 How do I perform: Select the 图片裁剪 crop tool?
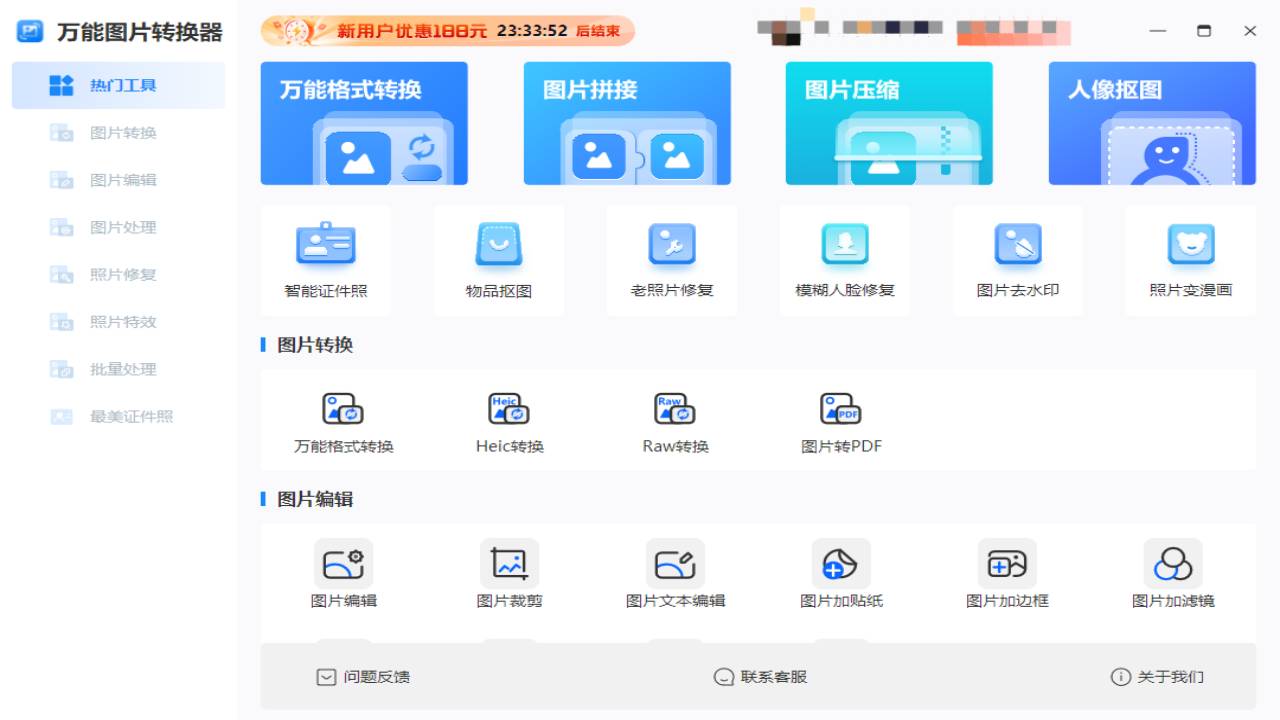tap(508, 573)
